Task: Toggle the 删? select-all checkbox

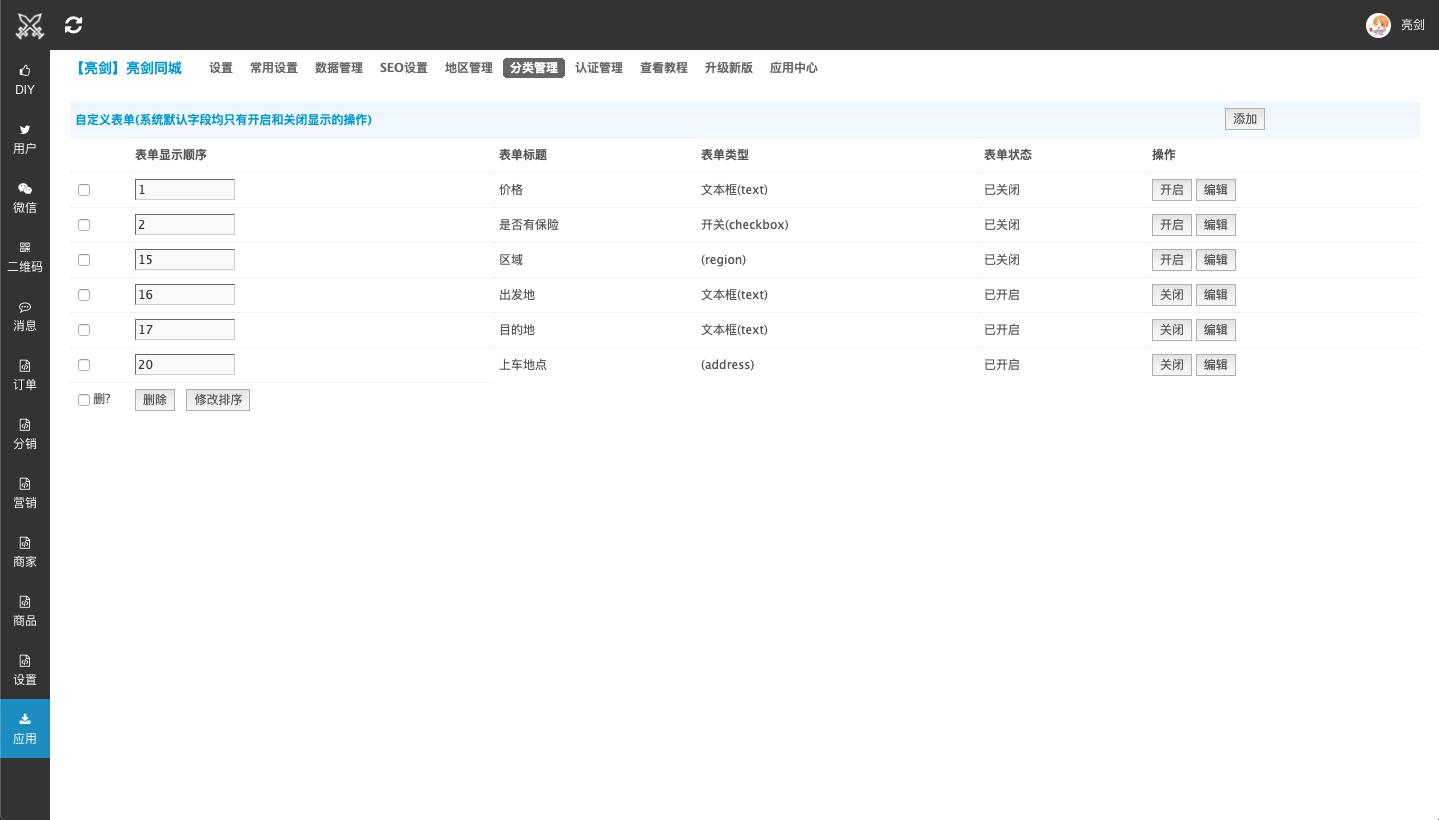Action: (x=84, y=400)
